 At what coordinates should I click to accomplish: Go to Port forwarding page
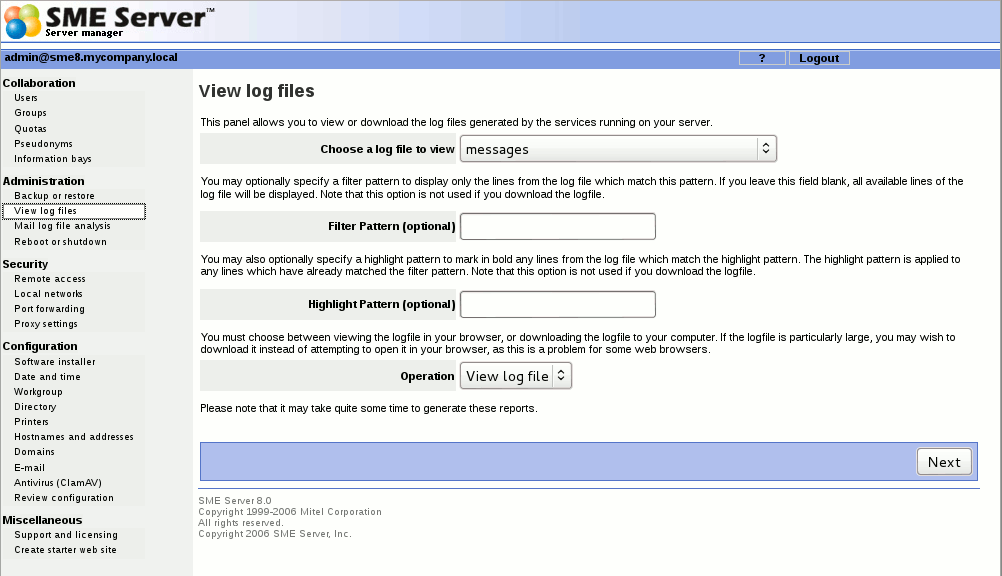coord(49,309)
